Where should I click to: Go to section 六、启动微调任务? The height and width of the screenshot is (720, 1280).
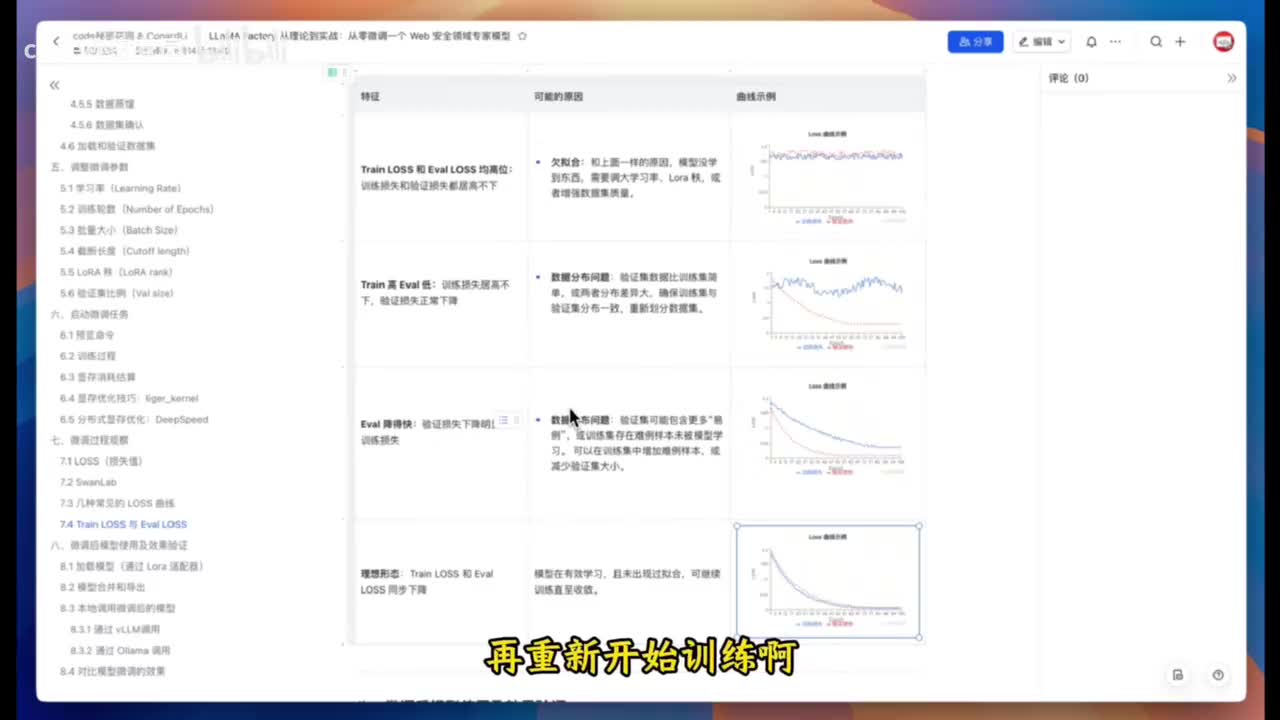point(89,314)
